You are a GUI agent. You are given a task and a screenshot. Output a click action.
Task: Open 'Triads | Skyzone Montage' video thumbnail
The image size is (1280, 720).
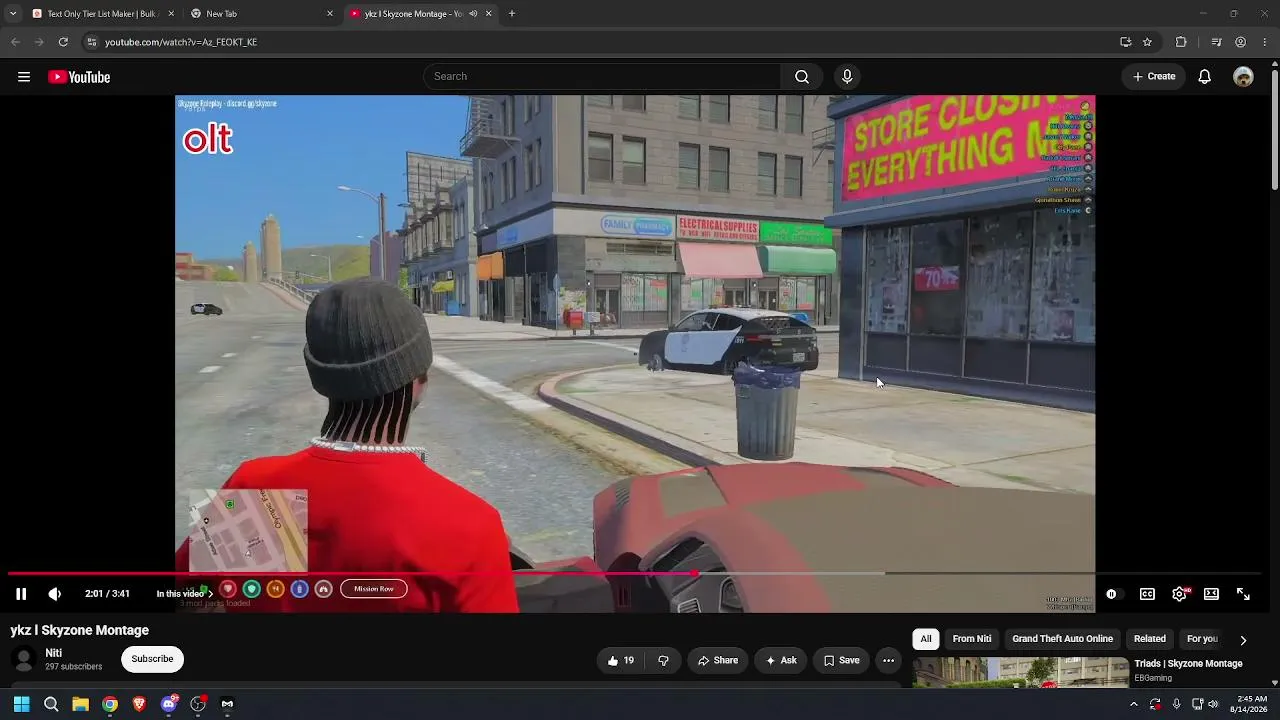[x=1021, y=673]
